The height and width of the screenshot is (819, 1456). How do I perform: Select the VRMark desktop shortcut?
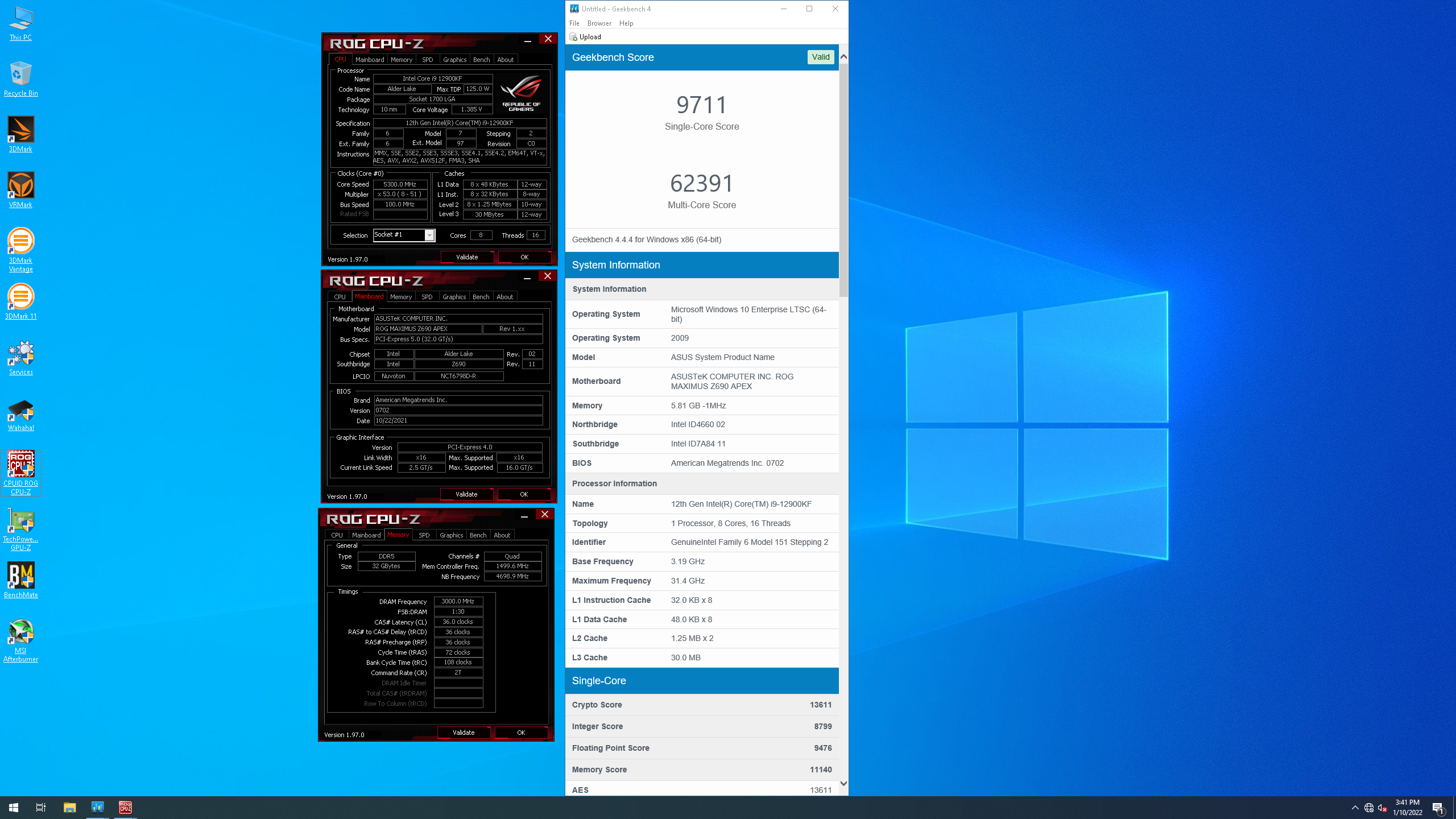point(20,190)
